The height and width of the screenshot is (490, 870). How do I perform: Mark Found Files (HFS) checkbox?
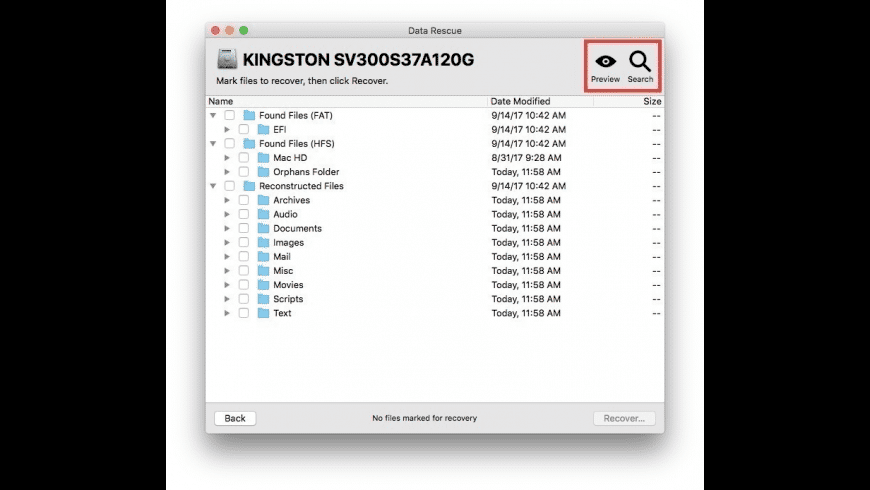tap(230, 143)
